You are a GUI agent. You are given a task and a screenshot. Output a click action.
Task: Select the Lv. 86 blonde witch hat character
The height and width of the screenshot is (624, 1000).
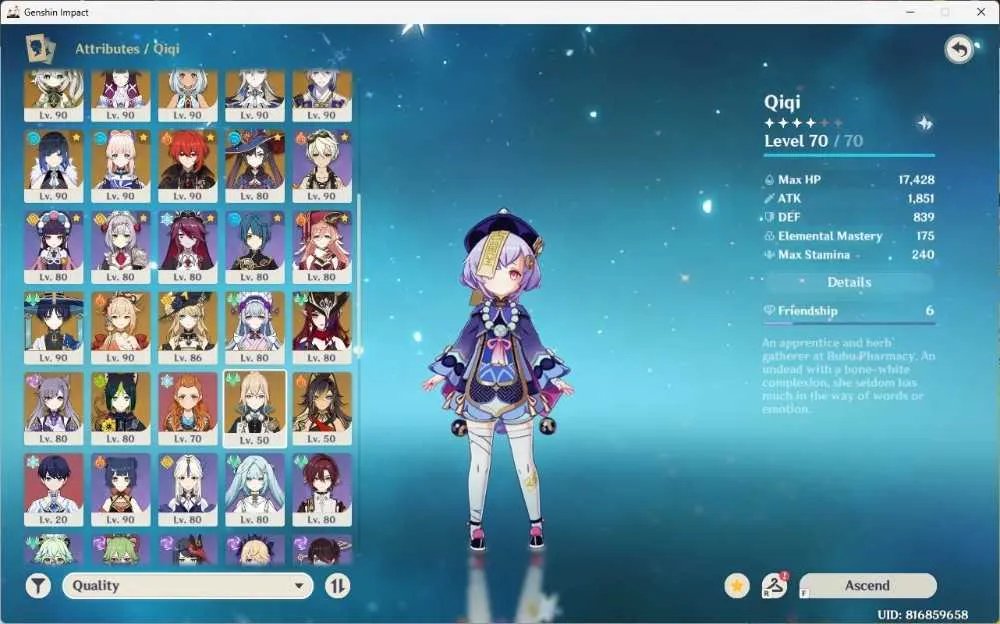pyautogui.click(x=188, y=328)
